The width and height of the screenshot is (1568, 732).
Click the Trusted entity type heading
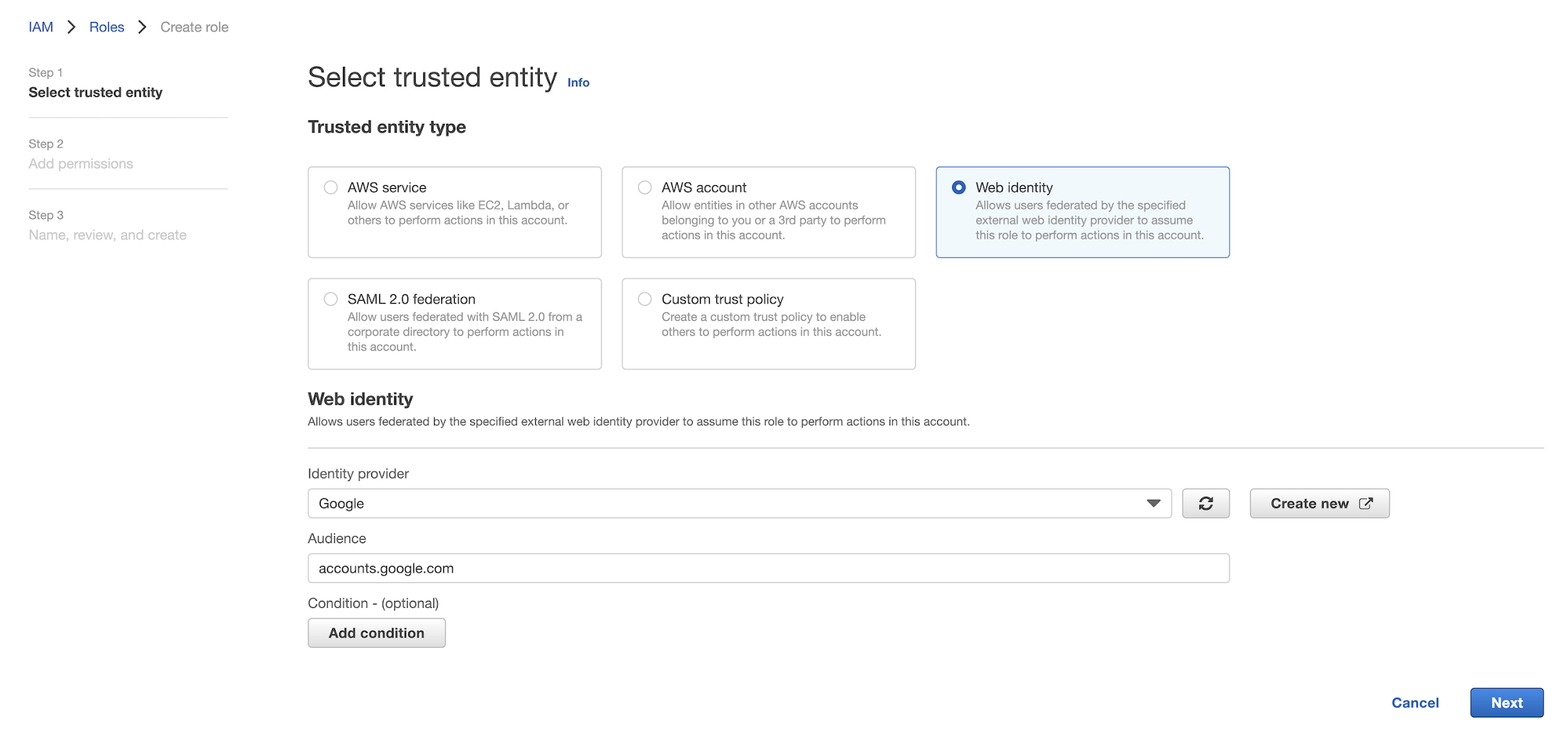tap(387, 127)
